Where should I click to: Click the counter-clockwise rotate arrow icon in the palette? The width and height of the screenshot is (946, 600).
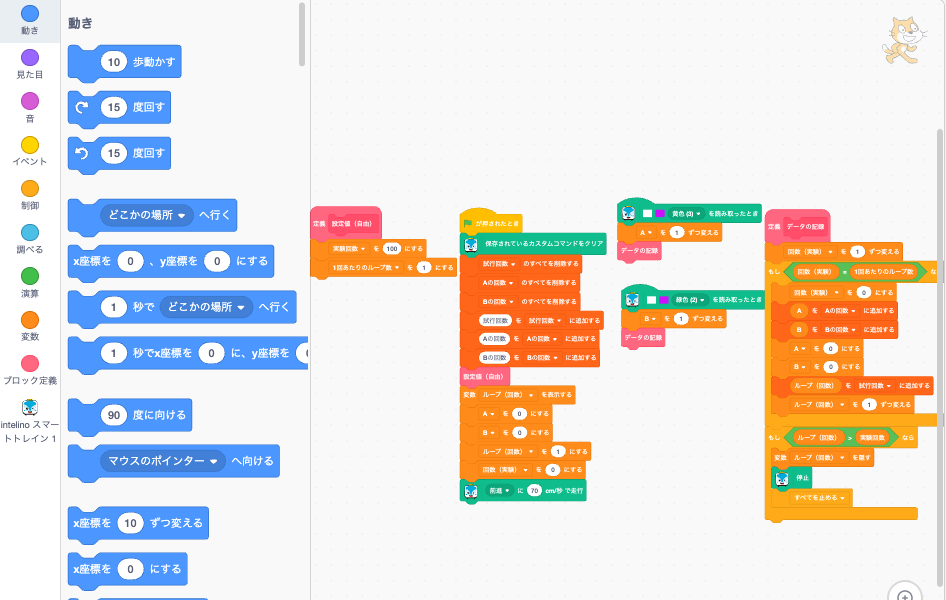coord(82,153)
